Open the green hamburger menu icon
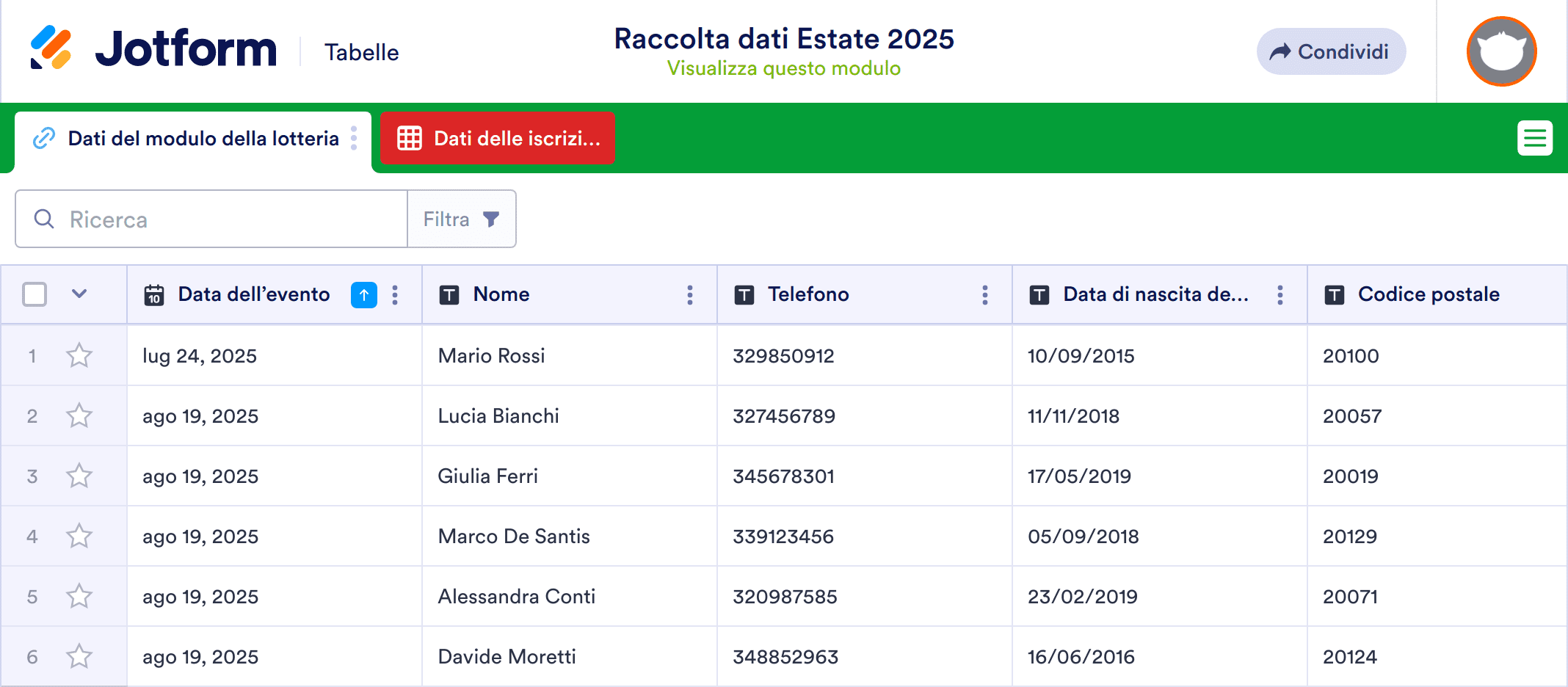1568x687 pixels. click(1534, 138)
